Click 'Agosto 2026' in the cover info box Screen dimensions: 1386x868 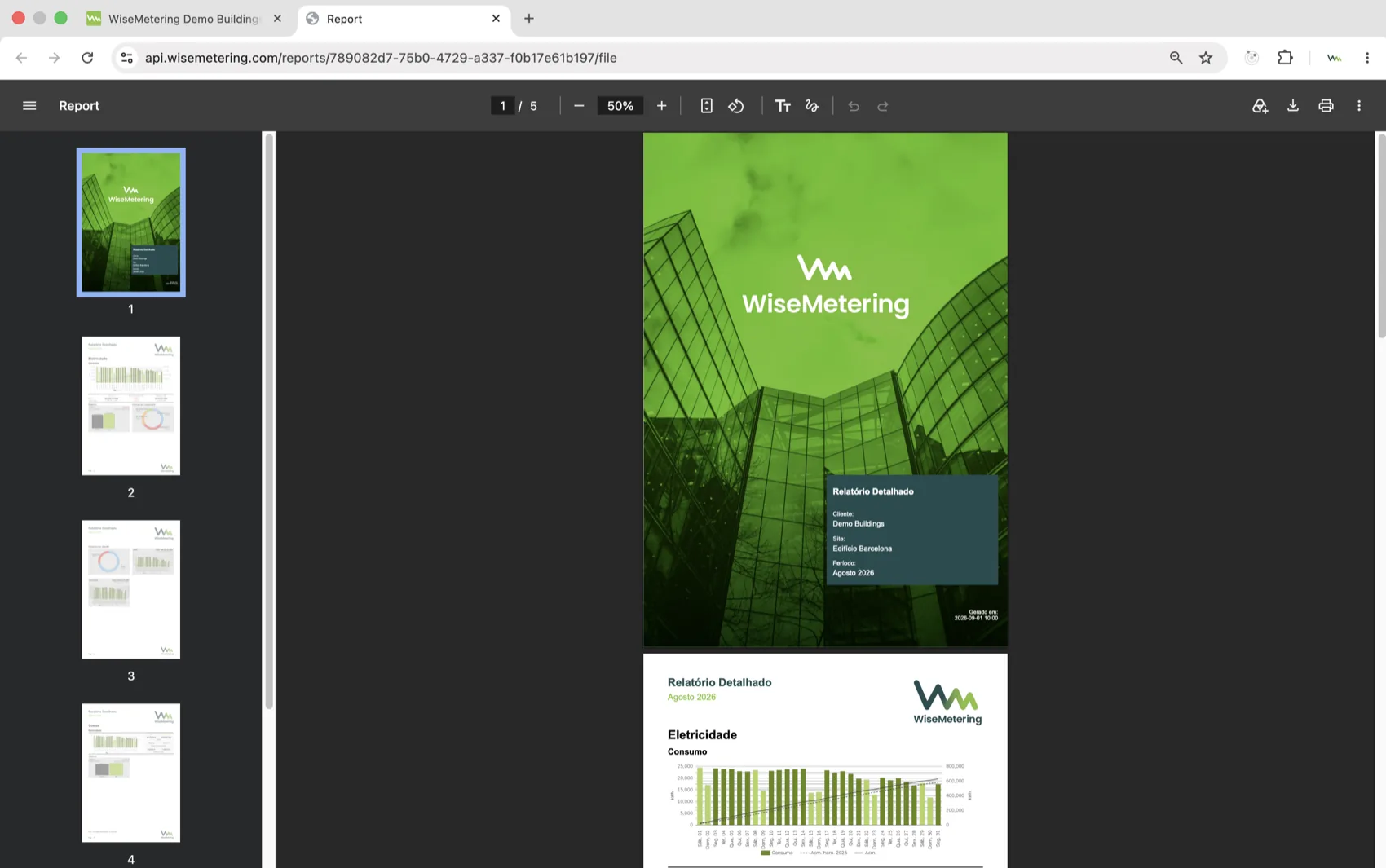point(853,573)
